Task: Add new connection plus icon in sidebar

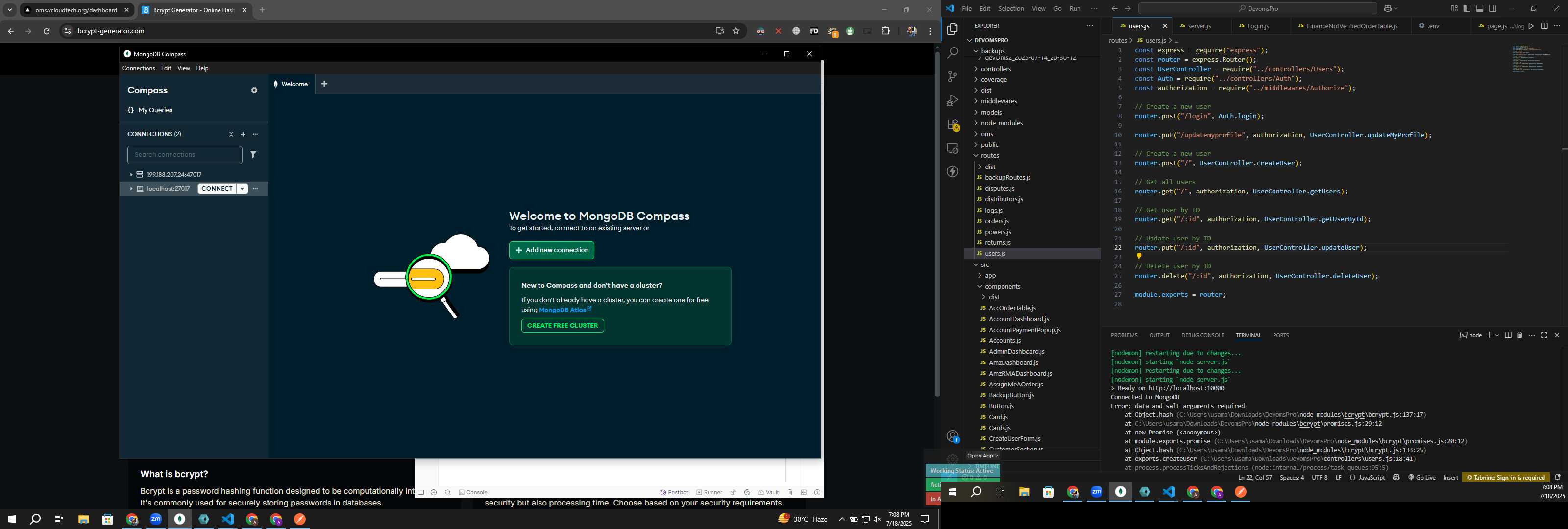Action: tap(243, 135)
